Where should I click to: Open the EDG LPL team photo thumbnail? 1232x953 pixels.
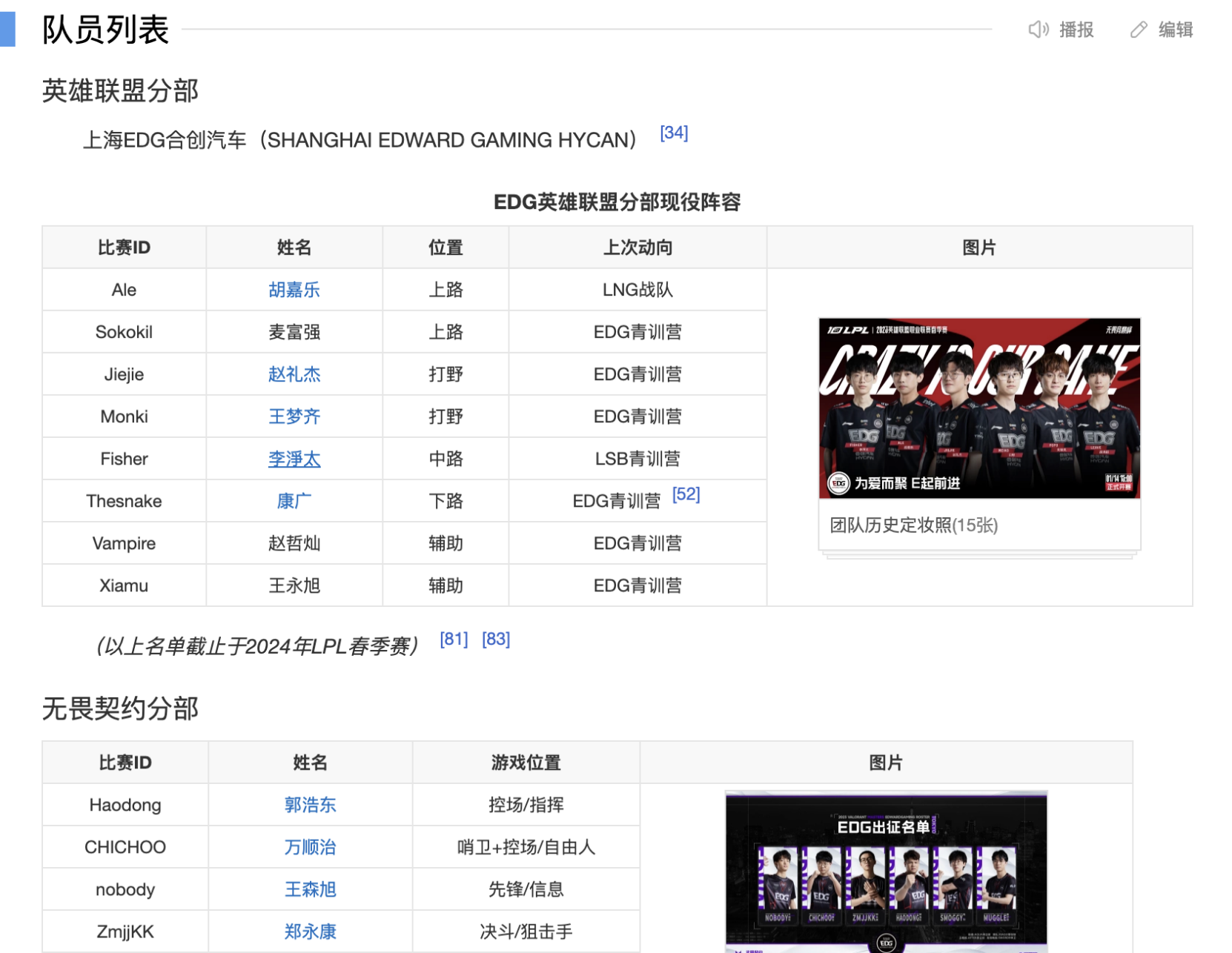[979, 408]
